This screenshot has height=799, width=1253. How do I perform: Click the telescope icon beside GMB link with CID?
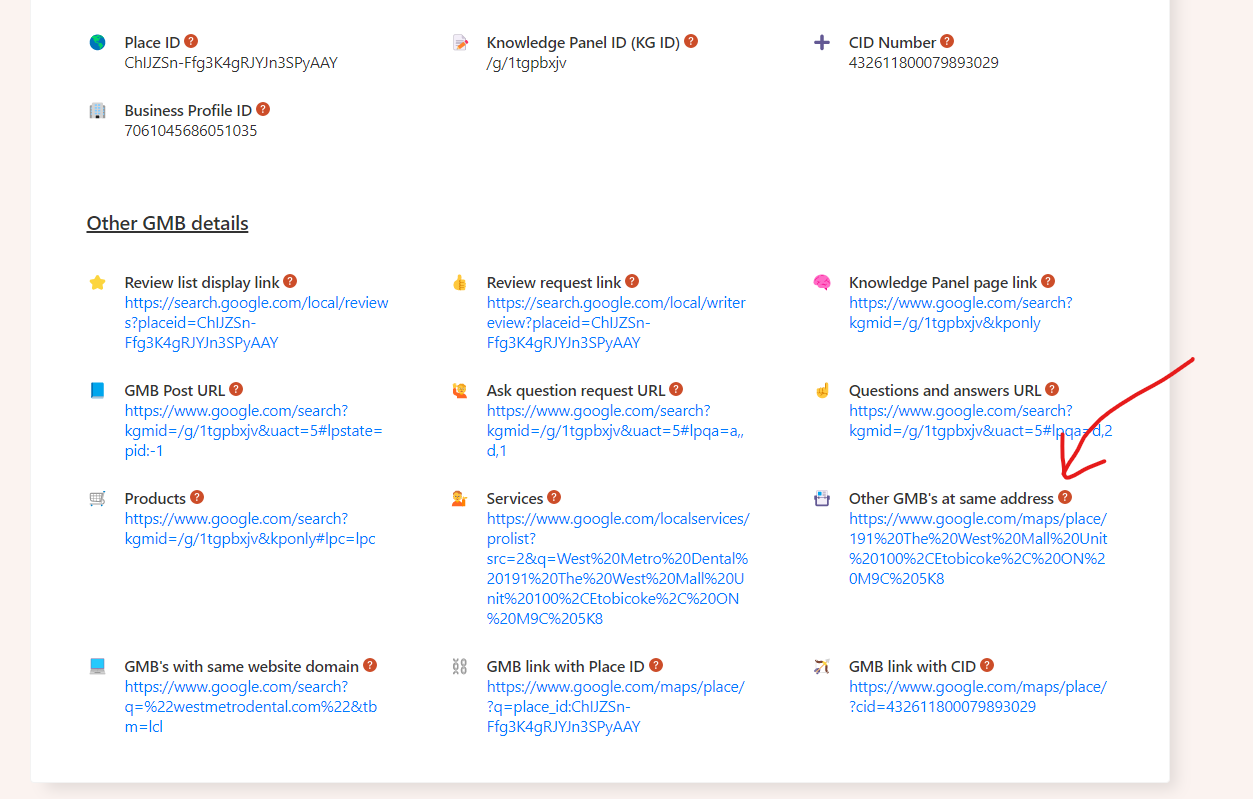[821, 665]
